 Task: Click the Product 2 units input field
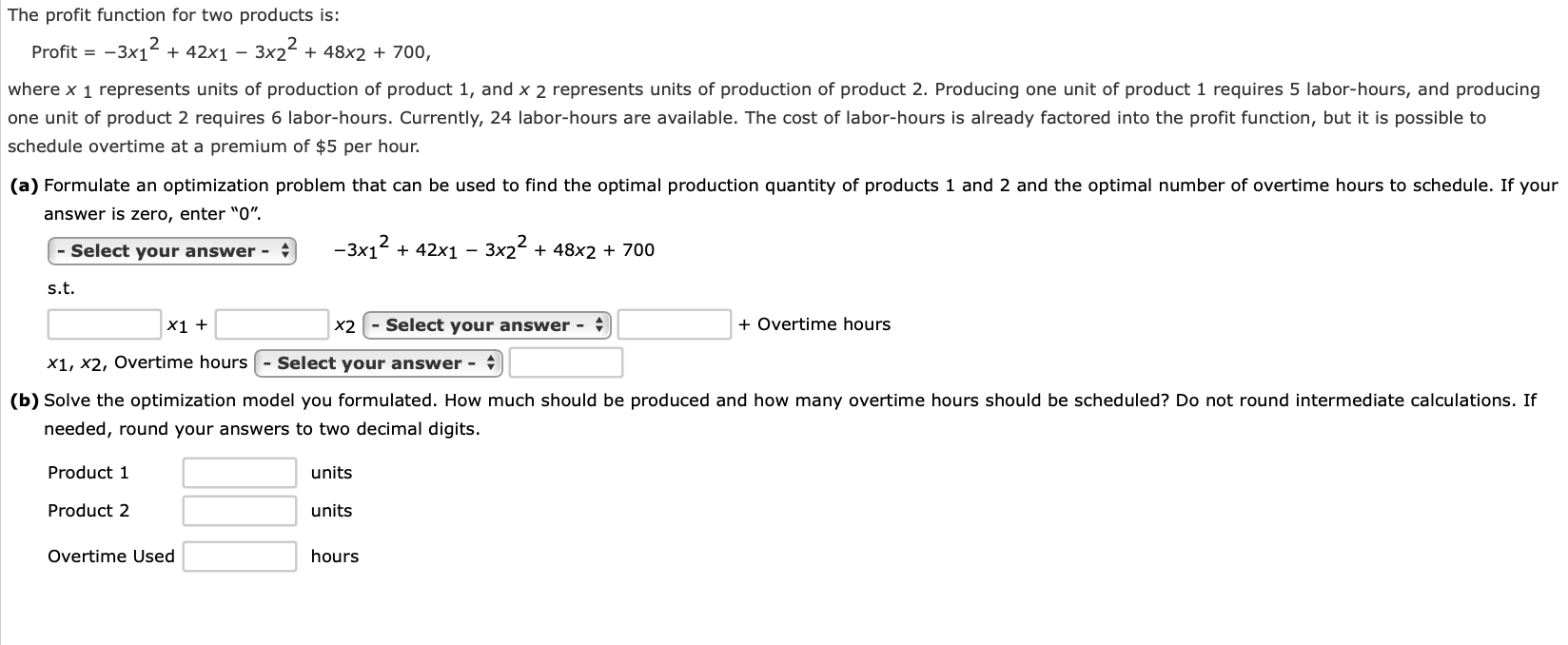(239, 510)
